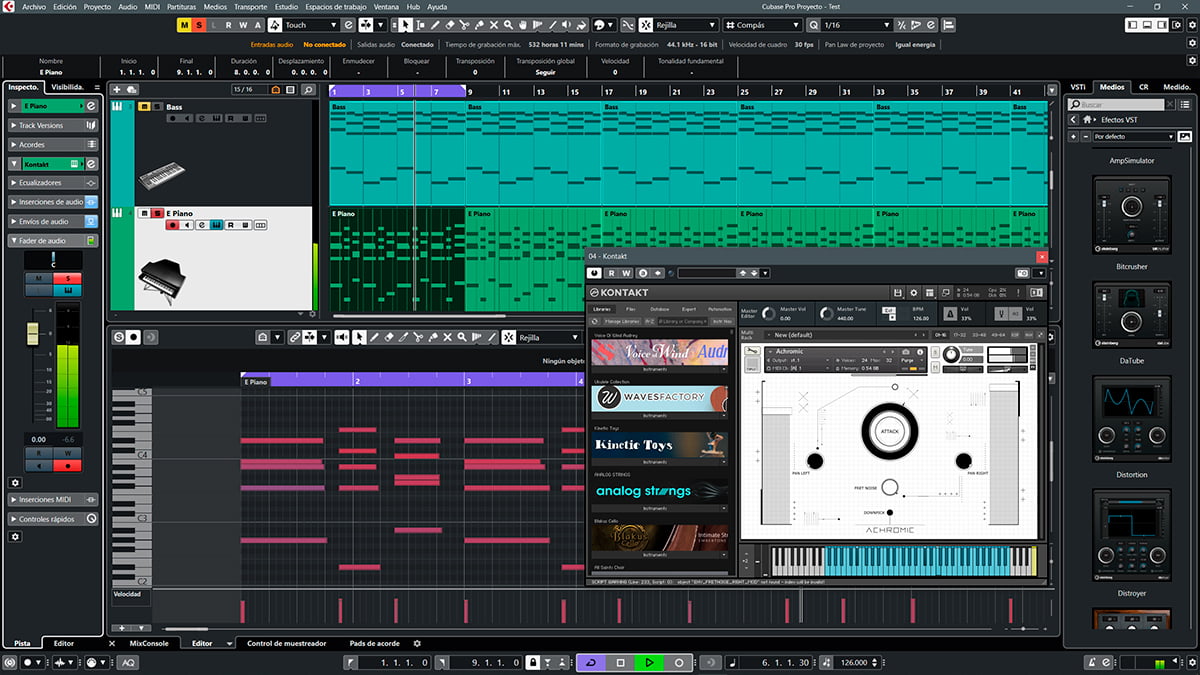1200x675 pixels.
Task: Expand the Inserciones de audio section
Action: [x=54, y=202]
